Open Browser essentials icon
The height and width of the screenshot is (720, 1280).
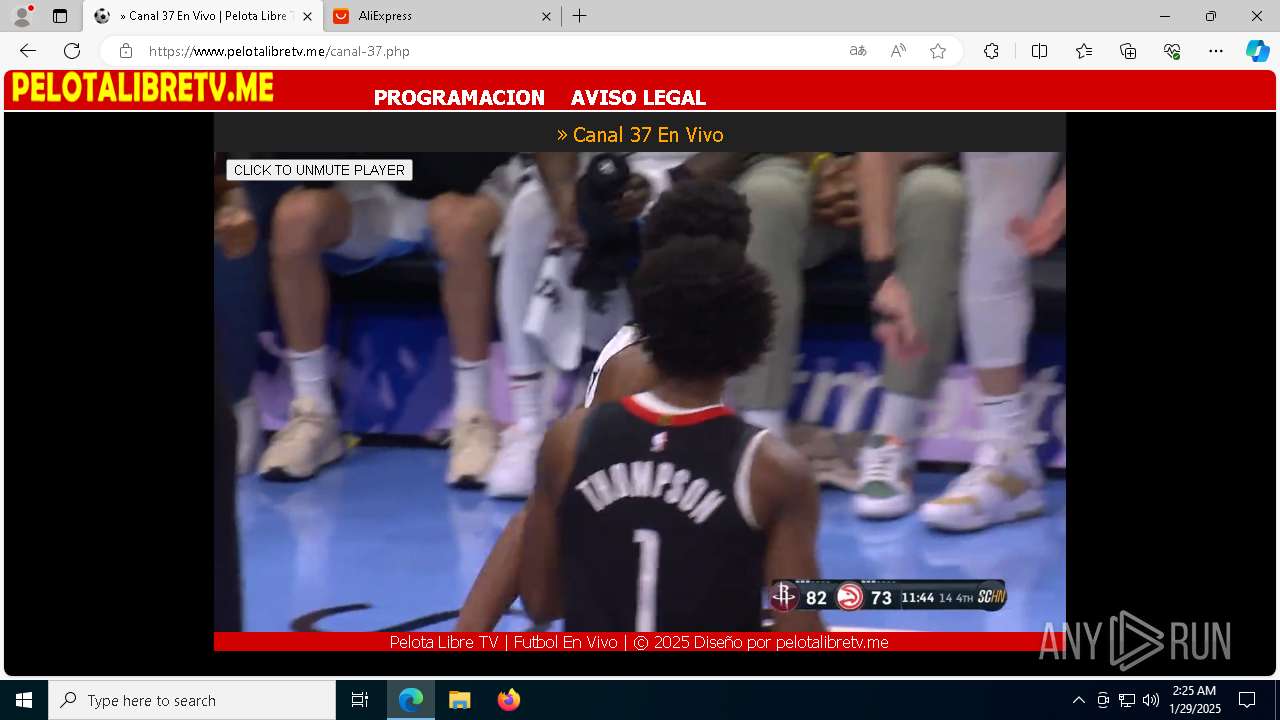pyautogui.click(x=1172, y=51)
